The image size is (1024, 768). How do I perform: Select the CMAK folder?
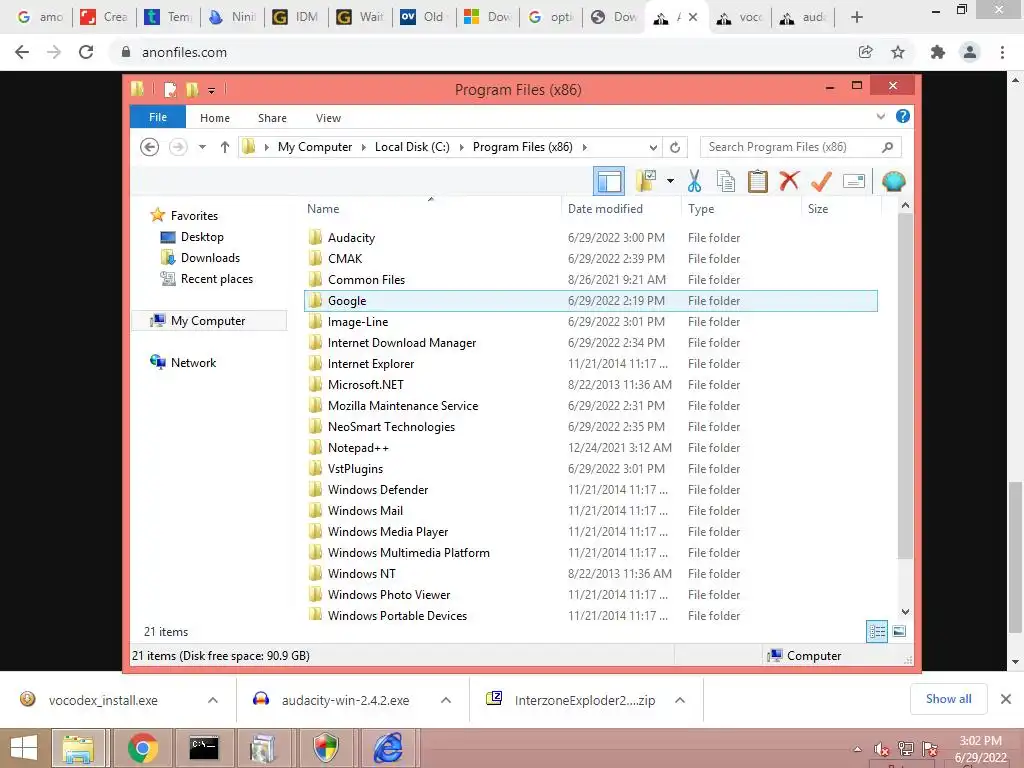pos(591,259)
